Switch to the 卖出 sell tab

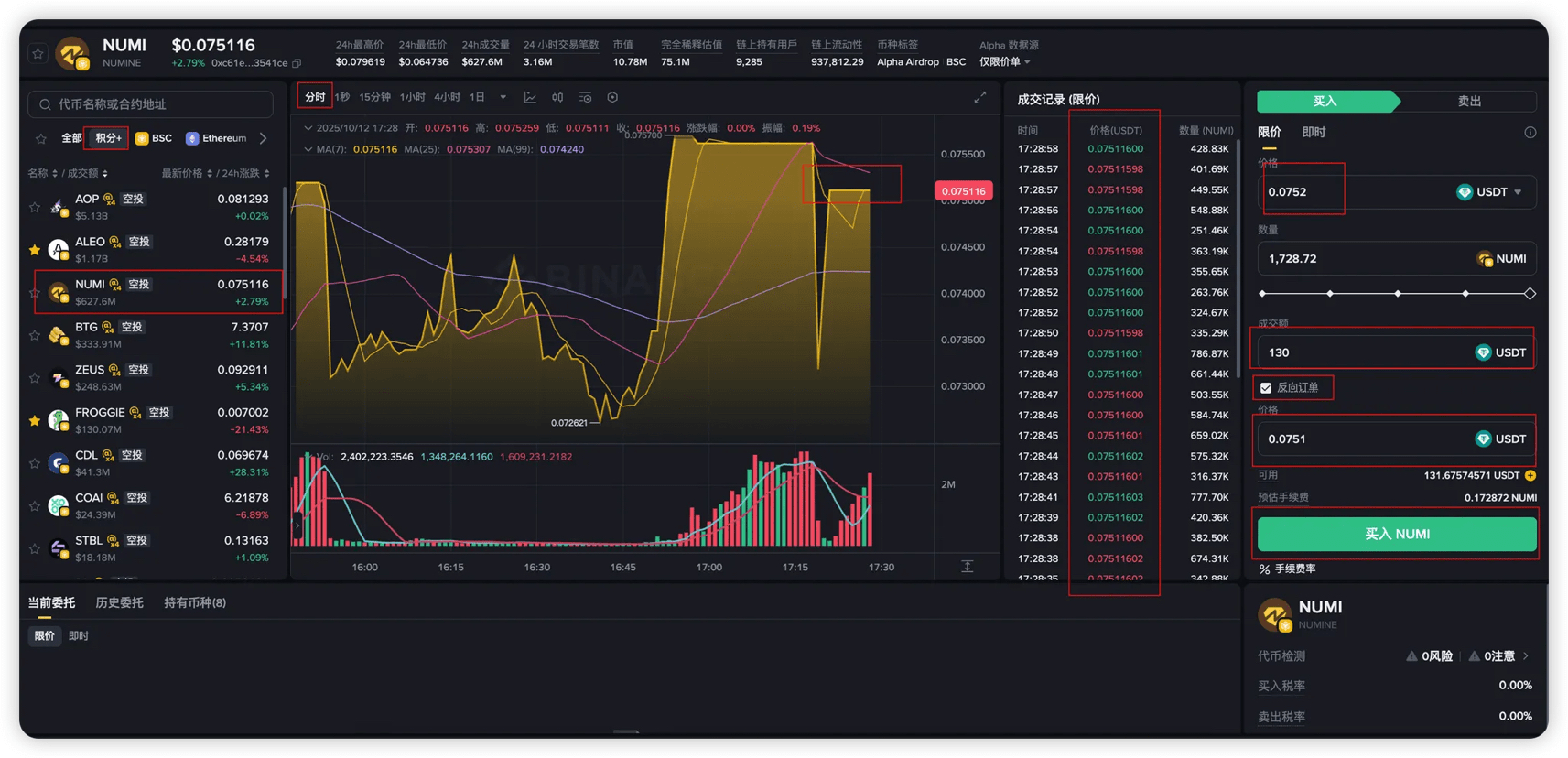coord(1467,101)
